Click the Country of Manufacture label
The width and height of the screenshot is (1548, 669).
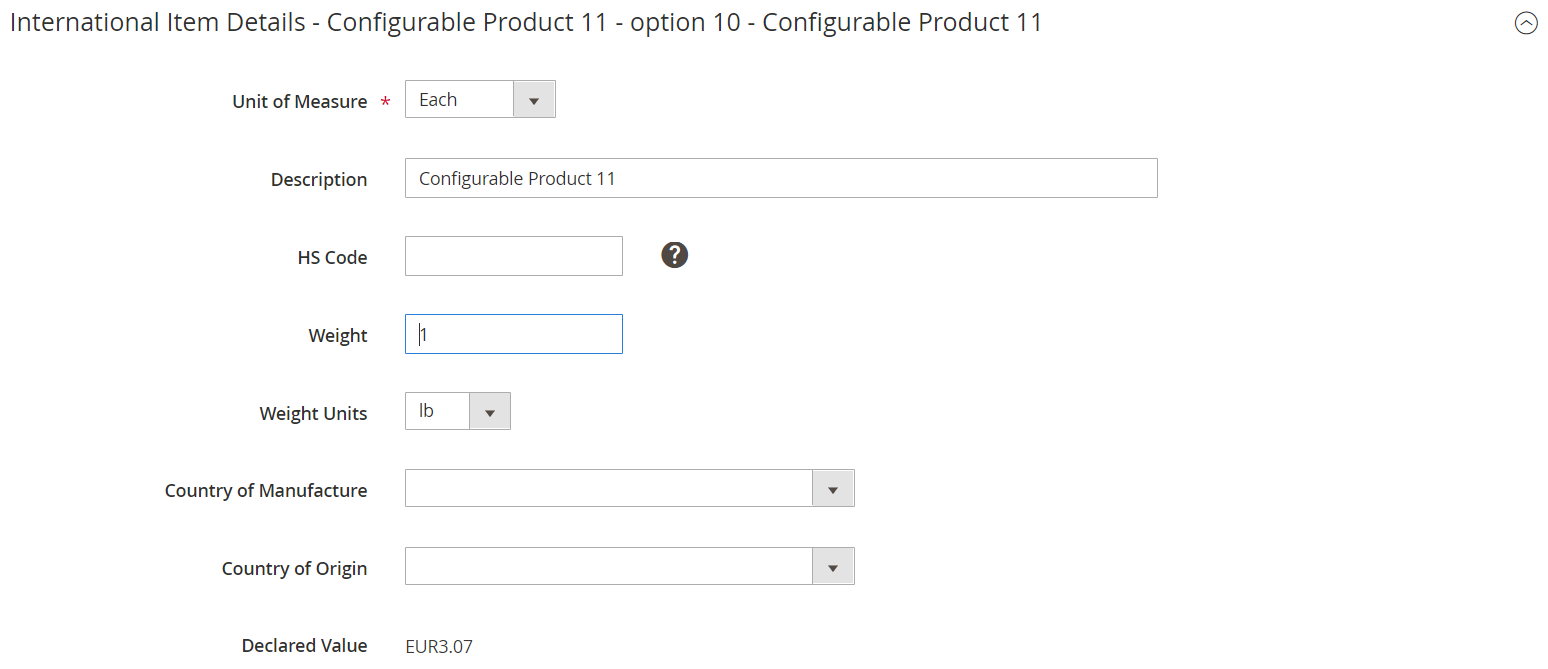266,490
